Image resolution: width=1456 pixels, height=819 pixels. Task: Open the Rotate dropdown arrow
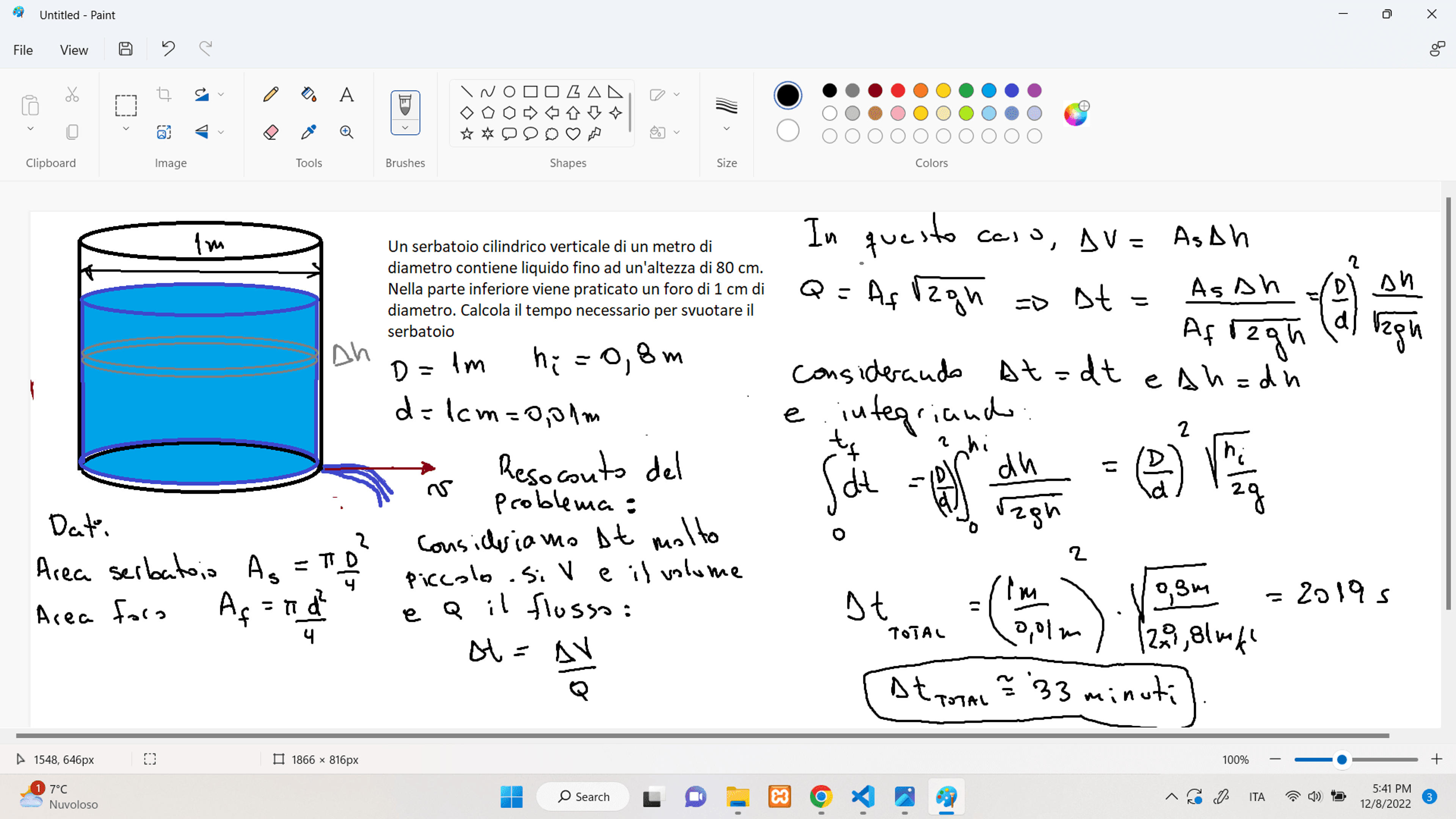(221, 94)
